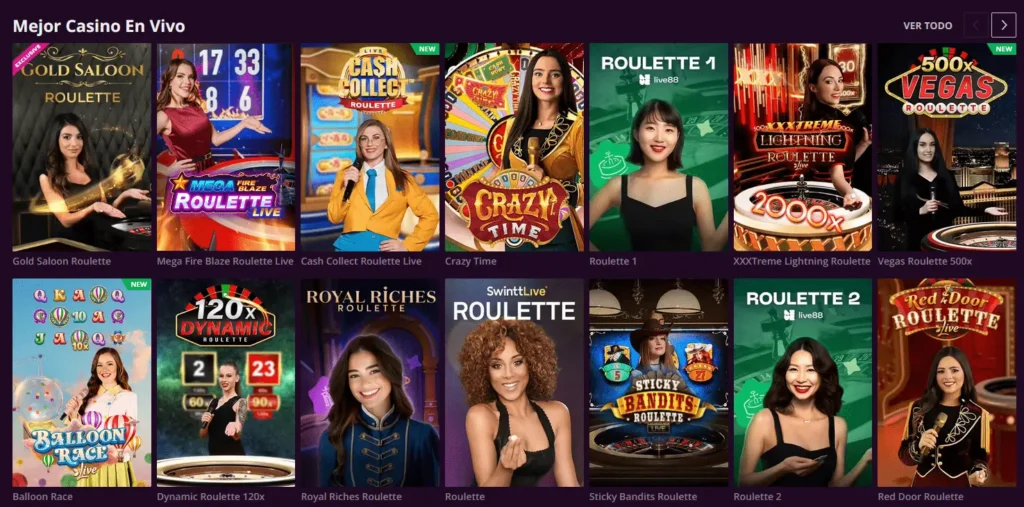The width and height of the screenshot is (1024, 507).
Task: Open the Gold Saloon Roulette game thumbnail
Action: tap(82, 147)
